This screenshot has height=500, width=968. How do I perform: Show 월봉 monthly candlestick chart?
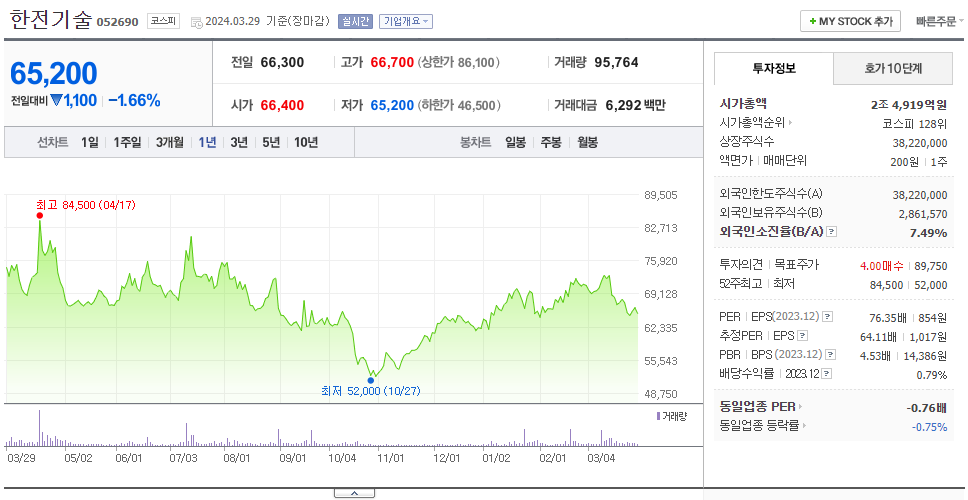588,143
